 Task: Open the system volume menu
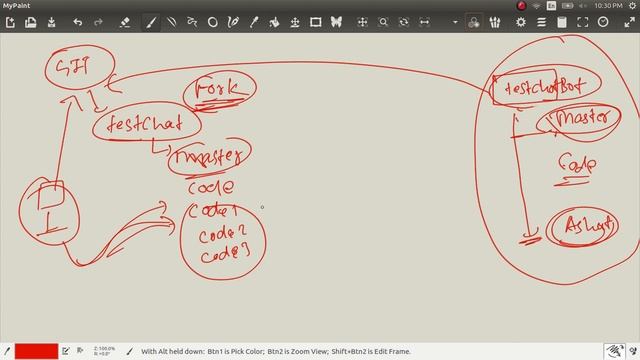coord(583,6)
